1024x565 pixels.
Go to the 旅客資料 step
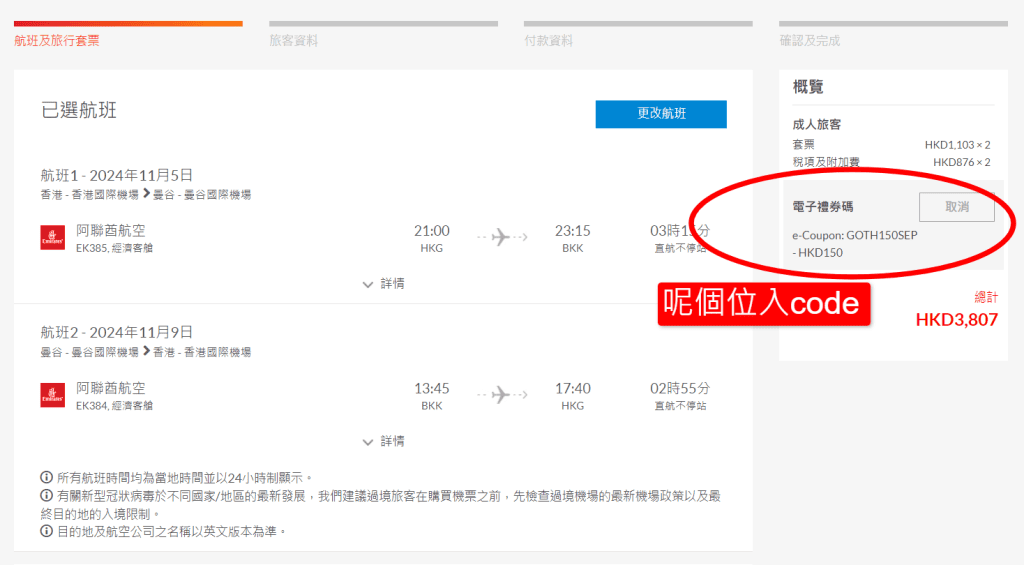293,41
